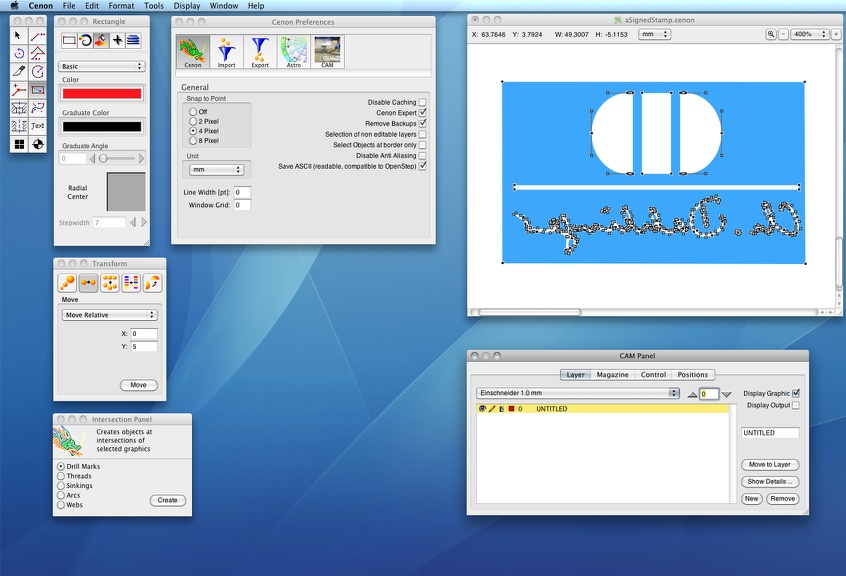Image resolution: width=846 pixels, height=576 pixels.
Task: Open the Astro preferences pane
Action: (x=293, y=52)
